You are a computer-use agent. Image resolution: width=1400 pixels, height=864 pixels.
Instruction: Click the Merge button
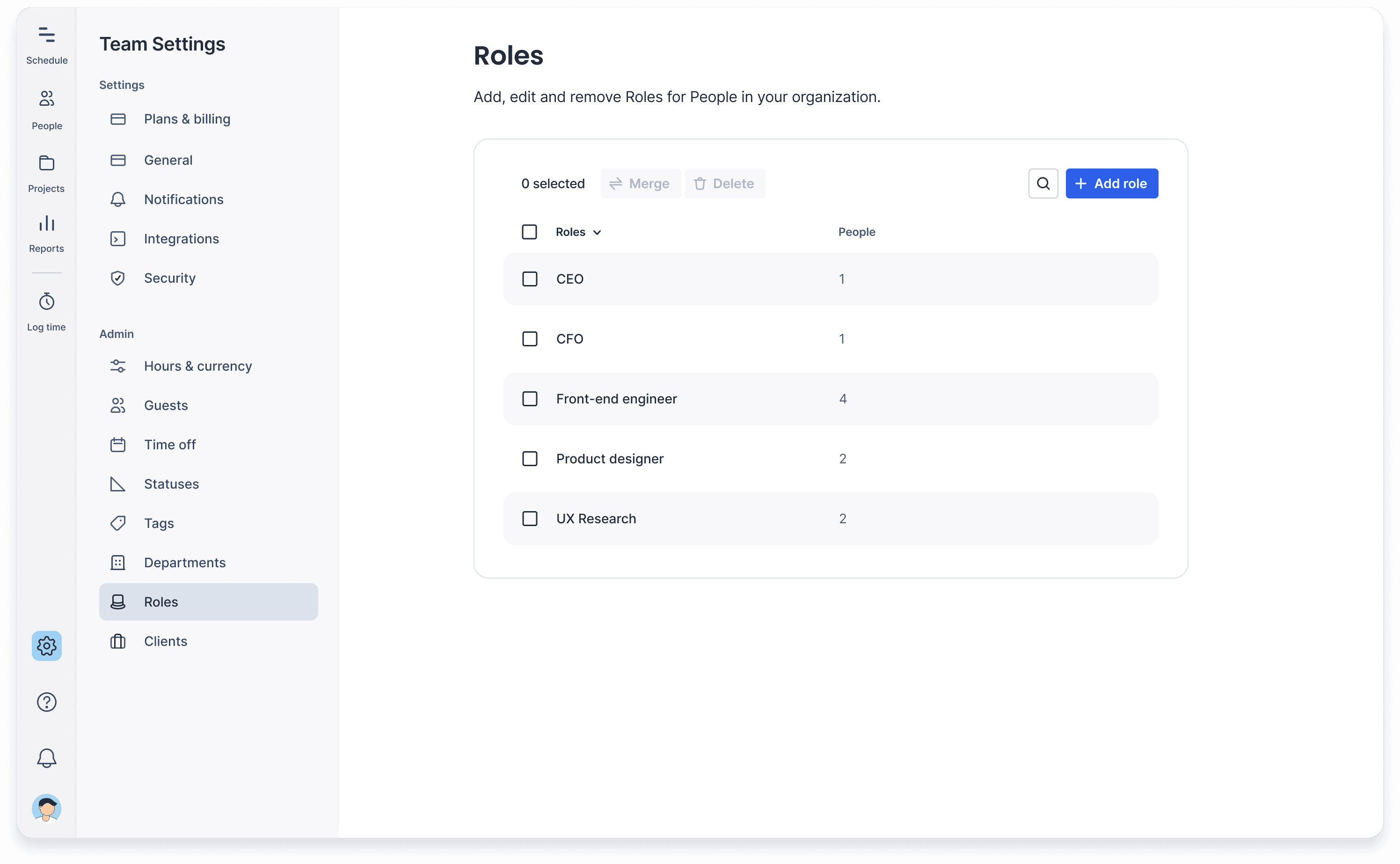(640, 183)
